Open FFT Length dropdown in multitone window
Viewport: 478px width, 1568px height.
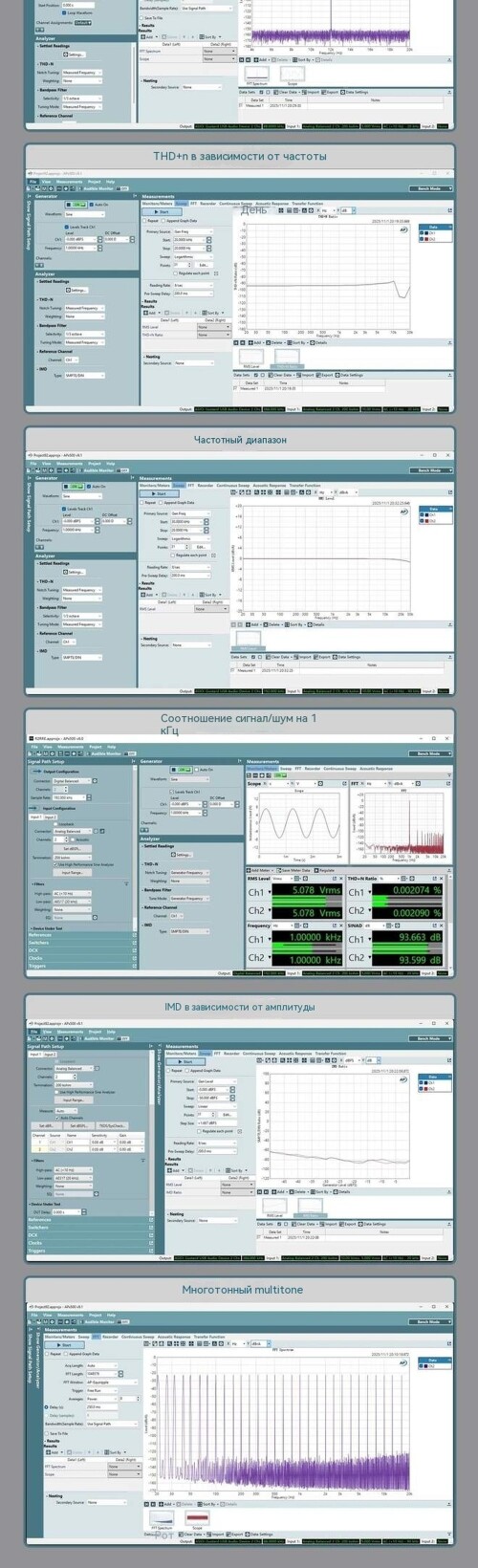(101, 1374)
